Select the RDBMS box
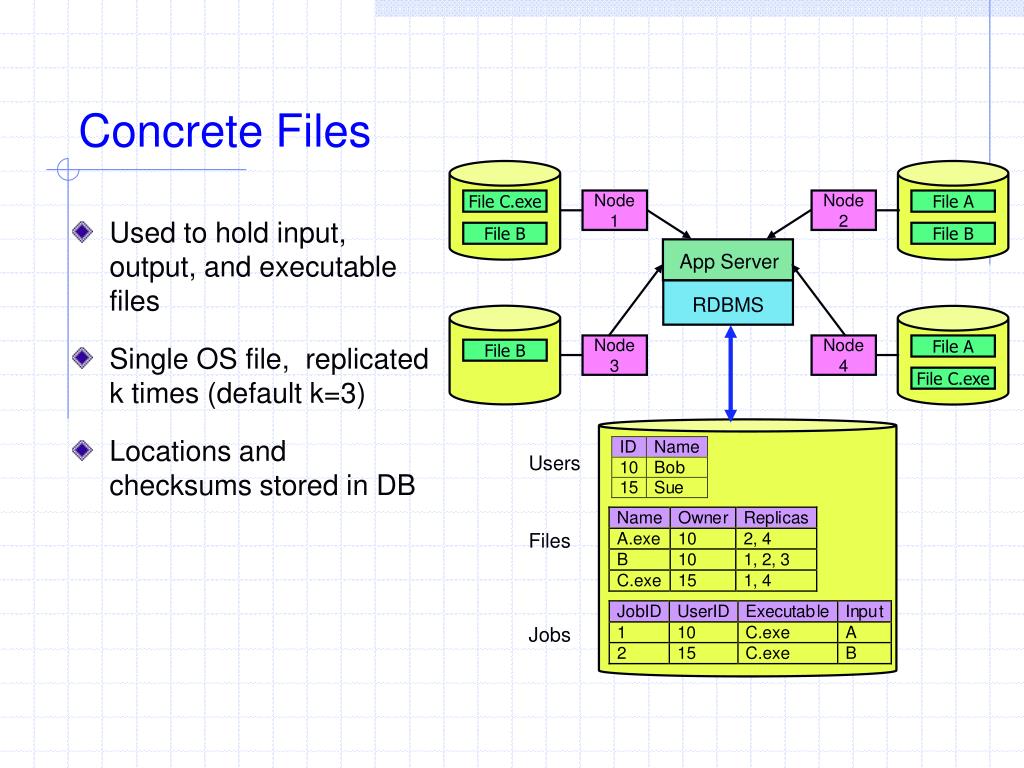This screenshot has width=1024, height=768. pyautogui.click(x=728, y=303)
